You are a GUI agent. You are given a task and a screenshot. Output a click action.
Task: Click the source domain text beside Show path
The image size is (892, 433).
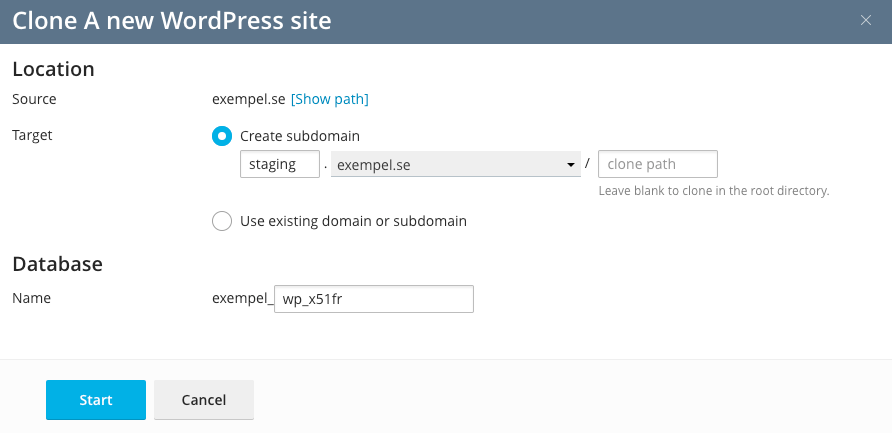point(248,99)
